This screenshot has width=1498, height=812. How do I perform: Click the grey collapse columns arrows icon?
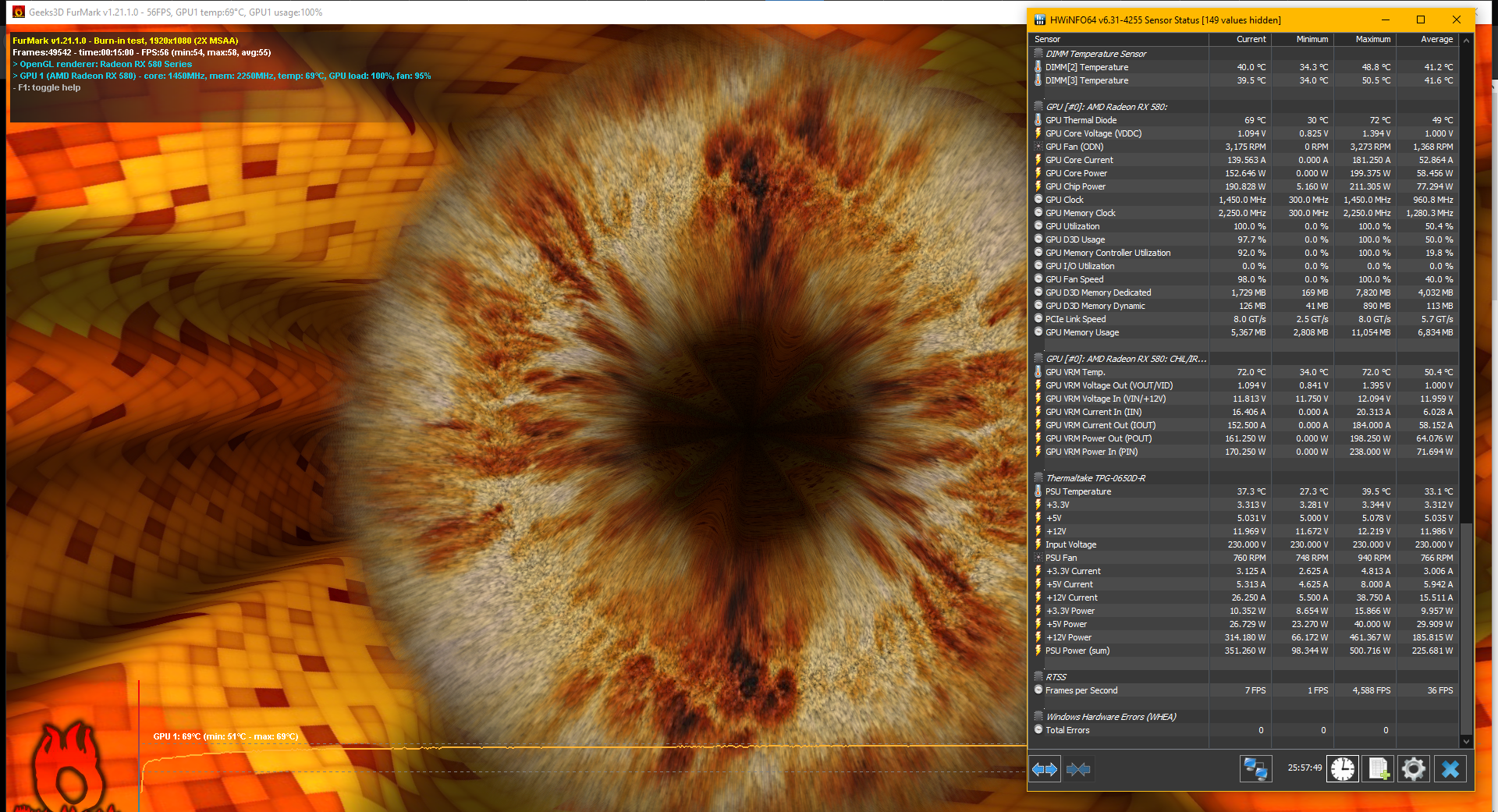pos(1078,769)
